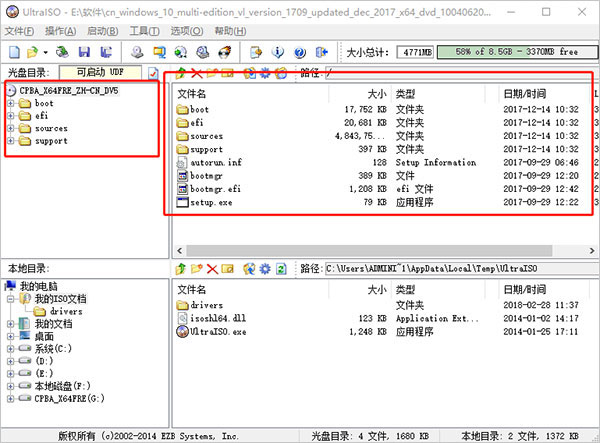The image size is (600, 443).
Task: Expand the support folder tree node
Action: click(x=11, y=141)
